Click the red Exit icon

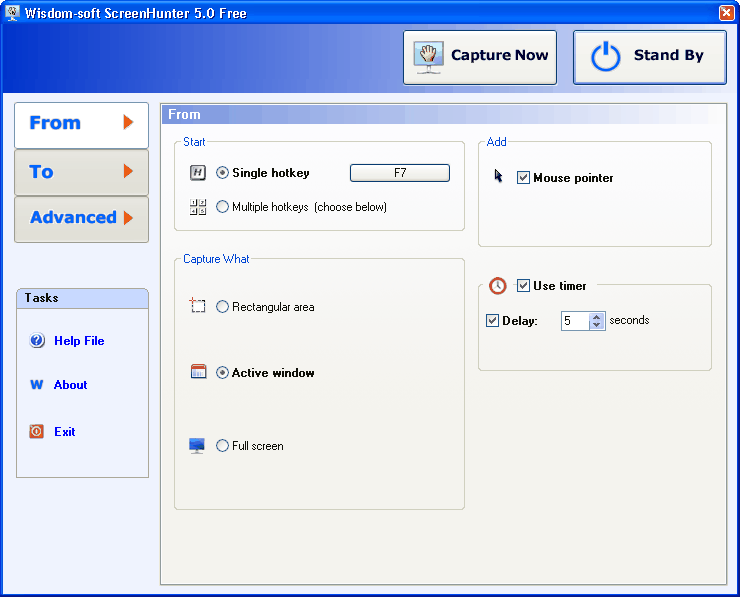37,432
